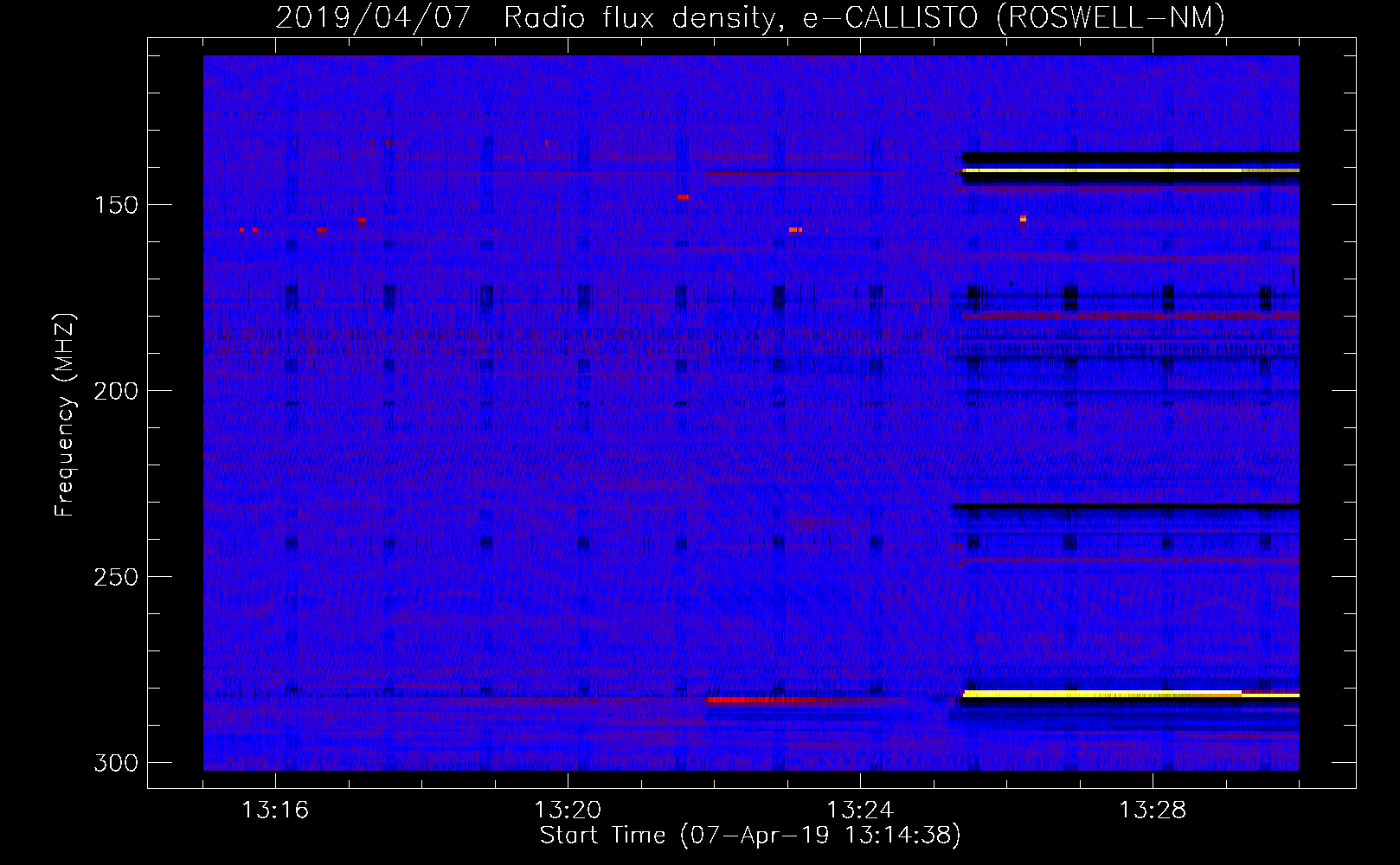Click the 13:24 time tick label
This screenshot has height=865, width=1400.
coord(860,811)
